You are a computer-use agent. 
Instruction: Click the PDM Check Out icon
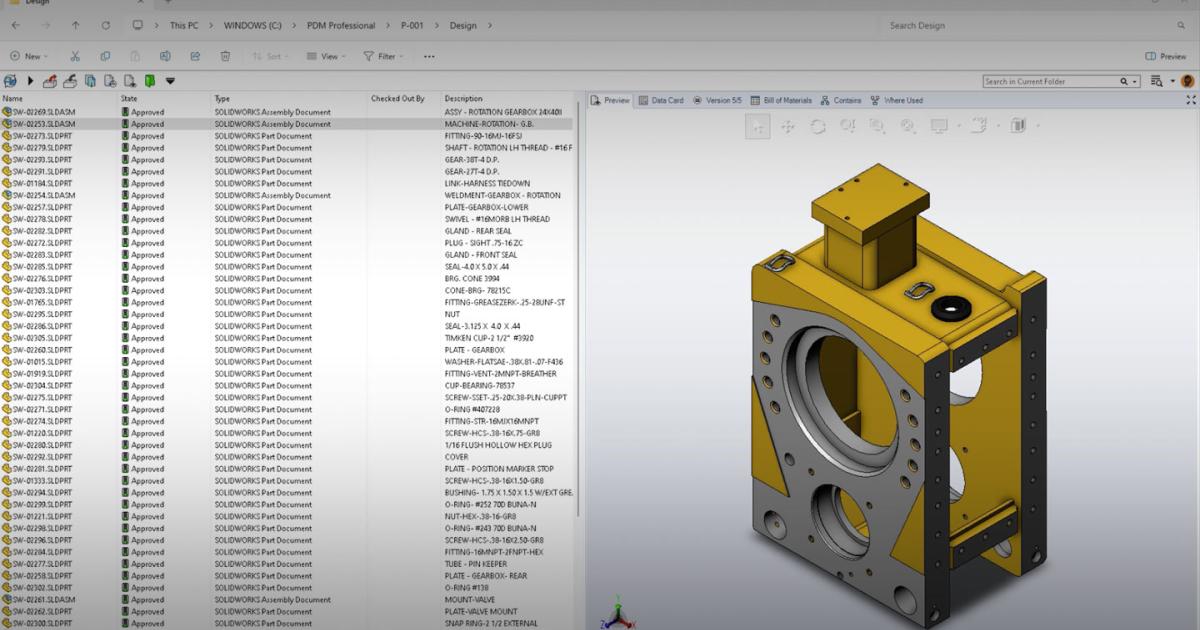[x=50, y=81]
